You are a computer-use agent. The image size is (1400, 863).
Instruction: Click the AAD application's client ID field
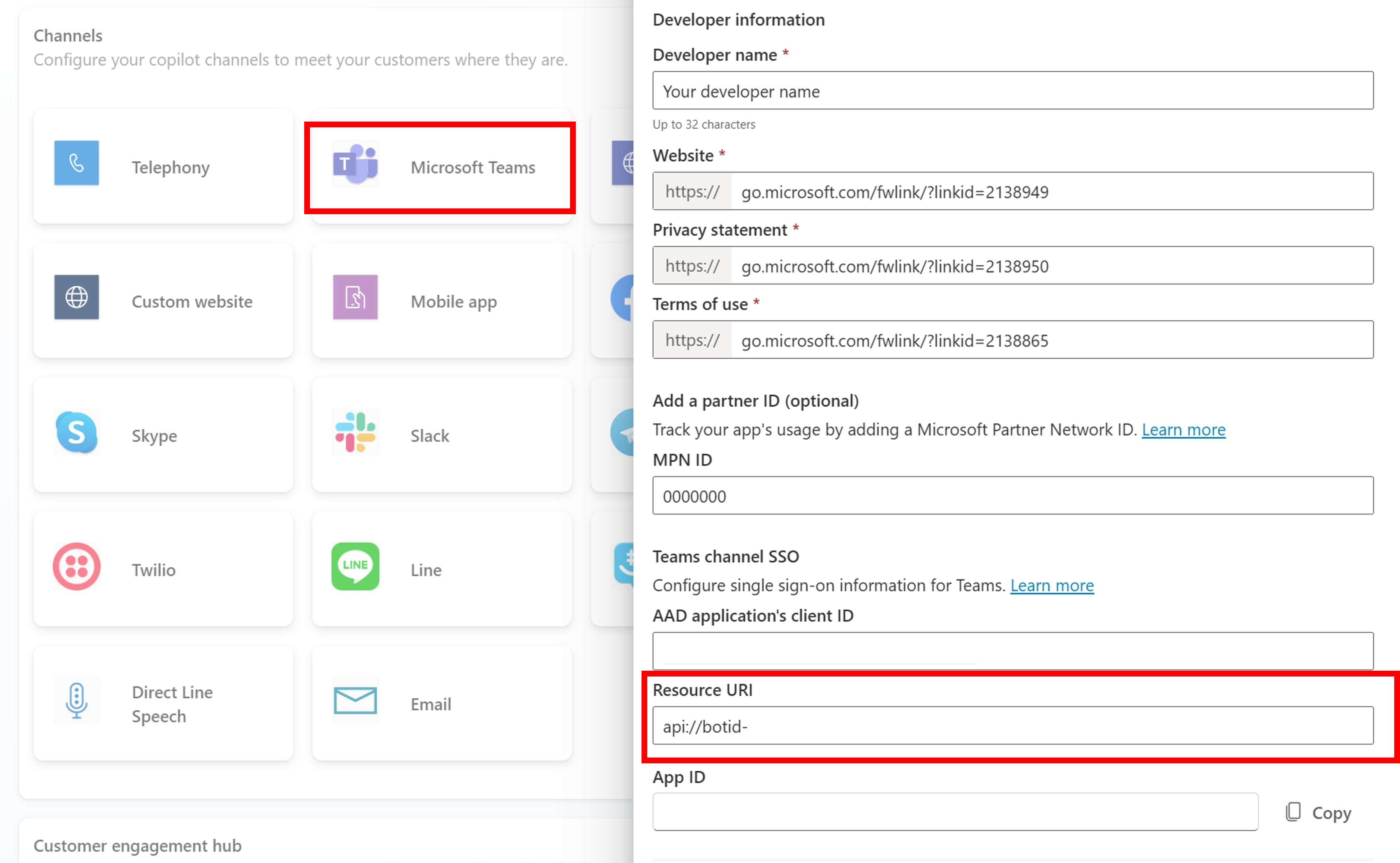tap(1014, 651)
